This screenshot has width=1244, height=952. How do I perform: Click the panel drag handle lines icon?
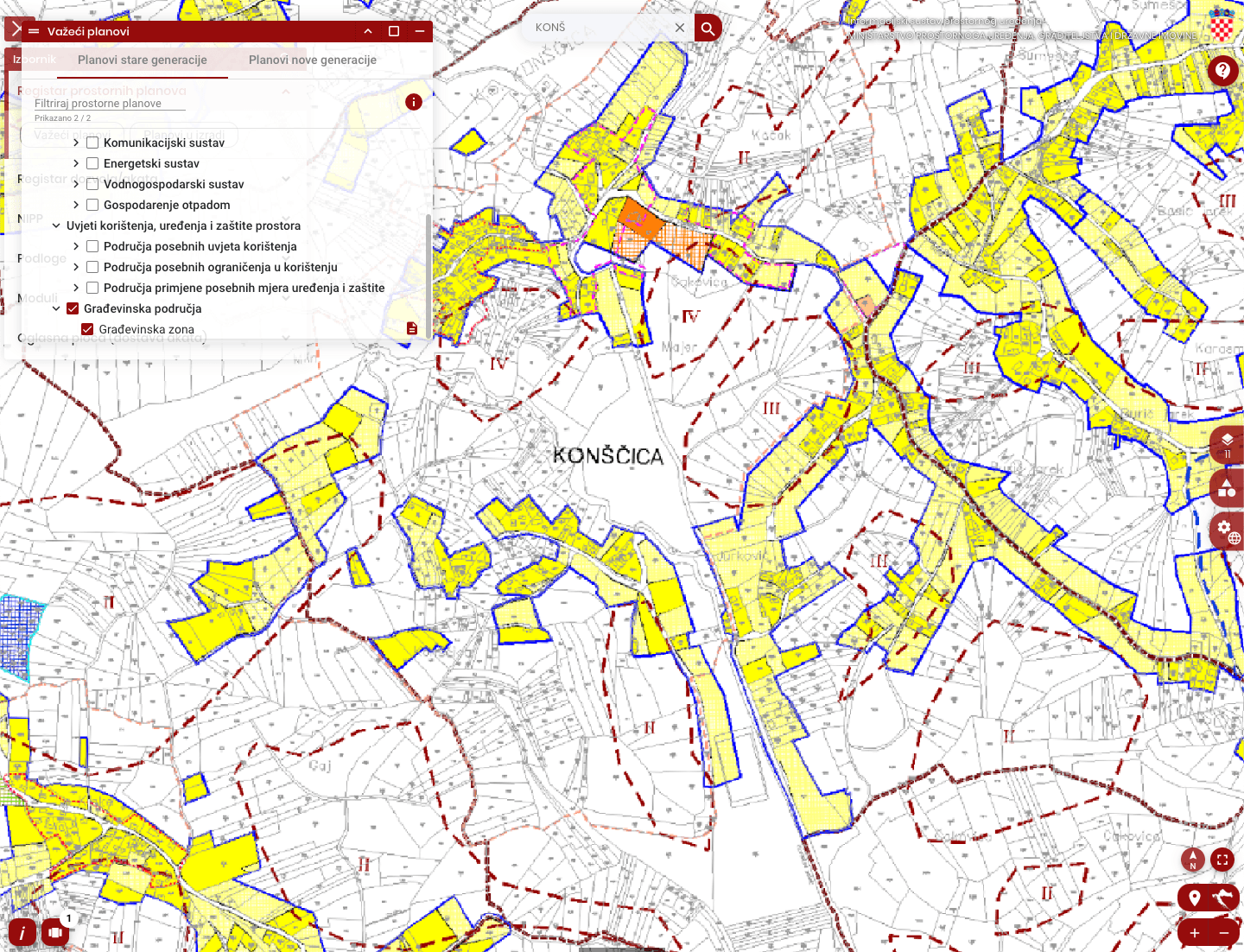tap(34, 31)
